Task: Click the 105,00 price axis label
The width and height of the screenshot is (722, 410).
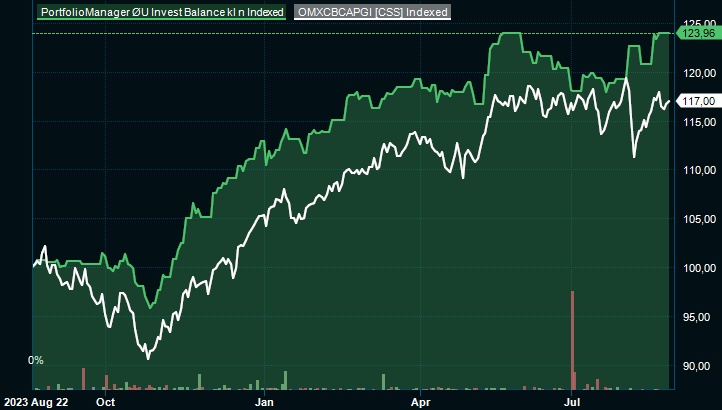Action: (x=697, y=219)
